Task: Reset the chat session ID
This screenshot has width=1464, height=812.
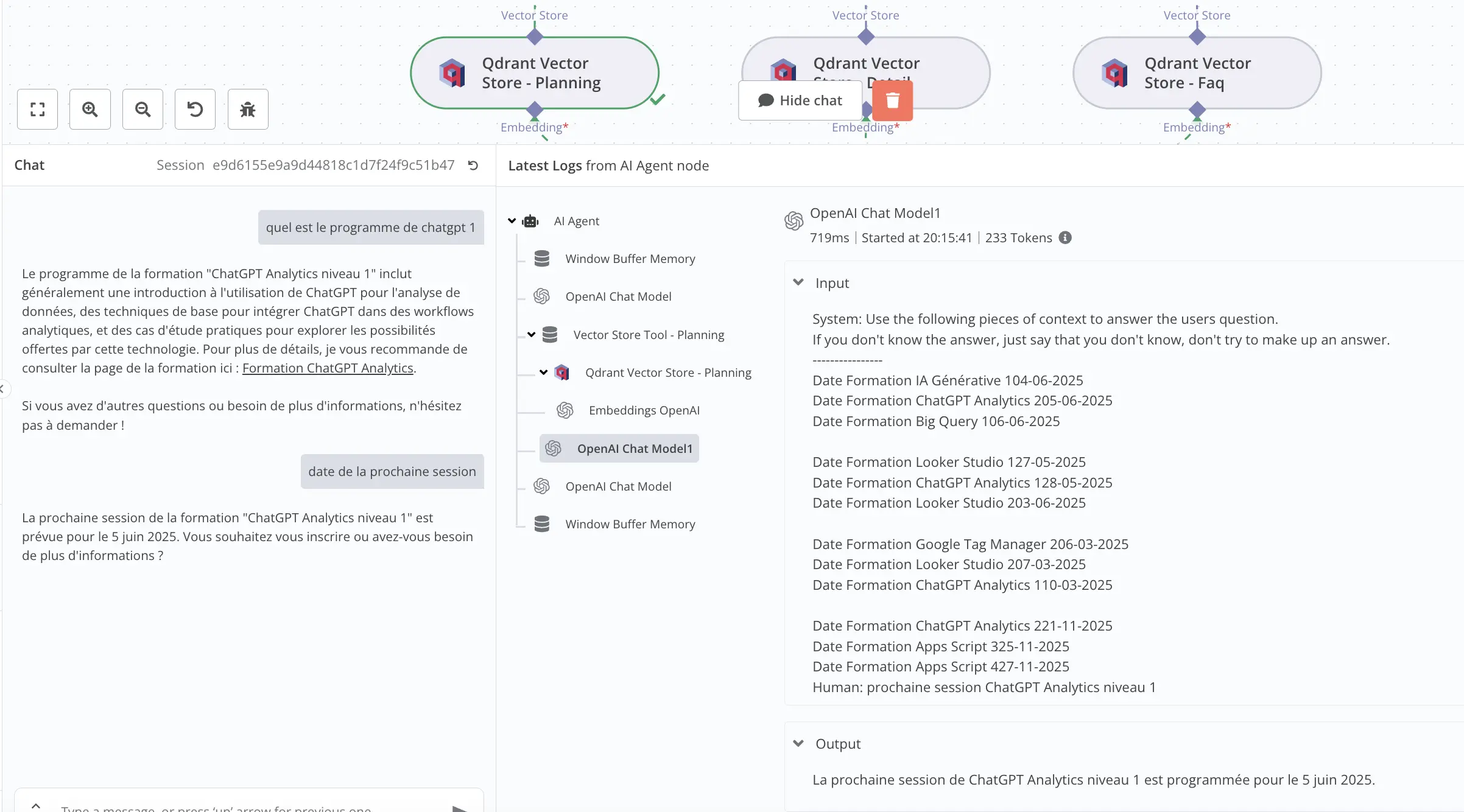Action: point(473,165)
